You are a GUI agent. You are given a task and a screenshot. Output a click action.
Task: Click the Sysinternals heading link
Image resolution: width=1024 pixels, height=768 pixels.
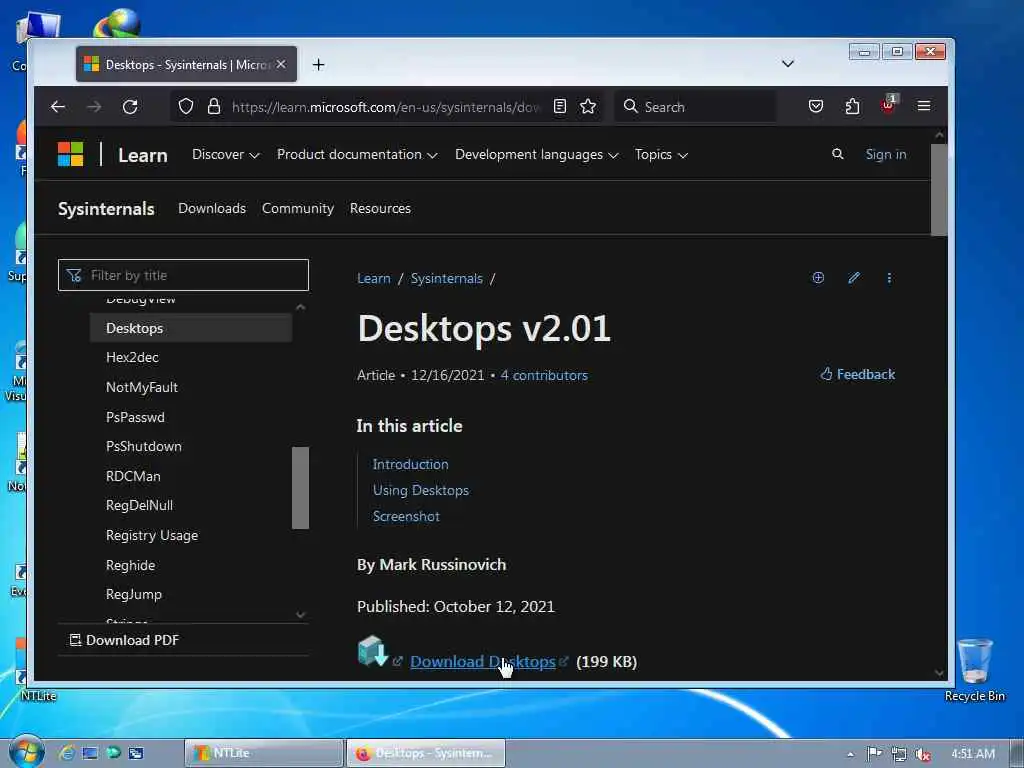point(106,209)
